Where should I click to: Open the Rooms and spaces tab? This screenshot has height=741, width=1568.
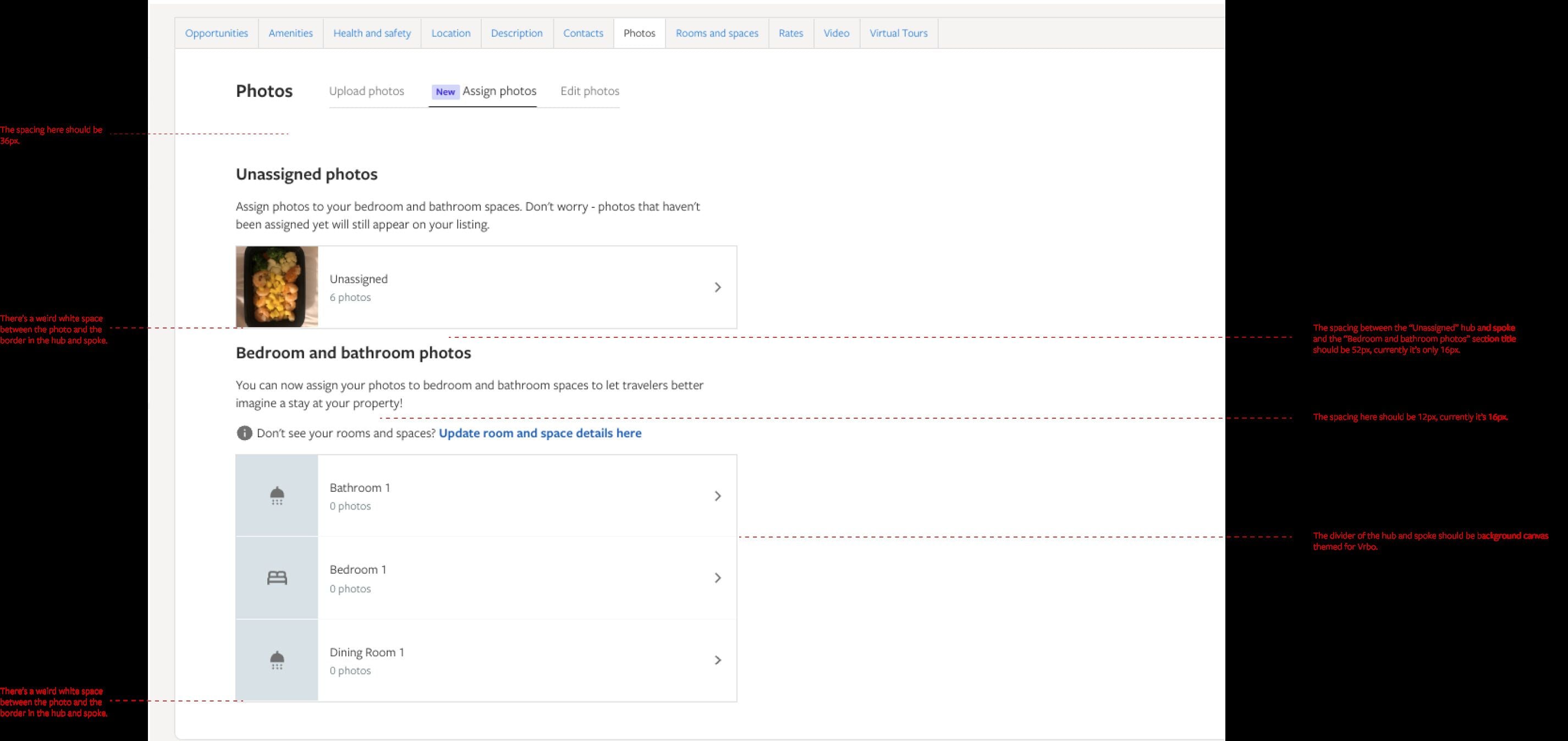pos(717,33)
